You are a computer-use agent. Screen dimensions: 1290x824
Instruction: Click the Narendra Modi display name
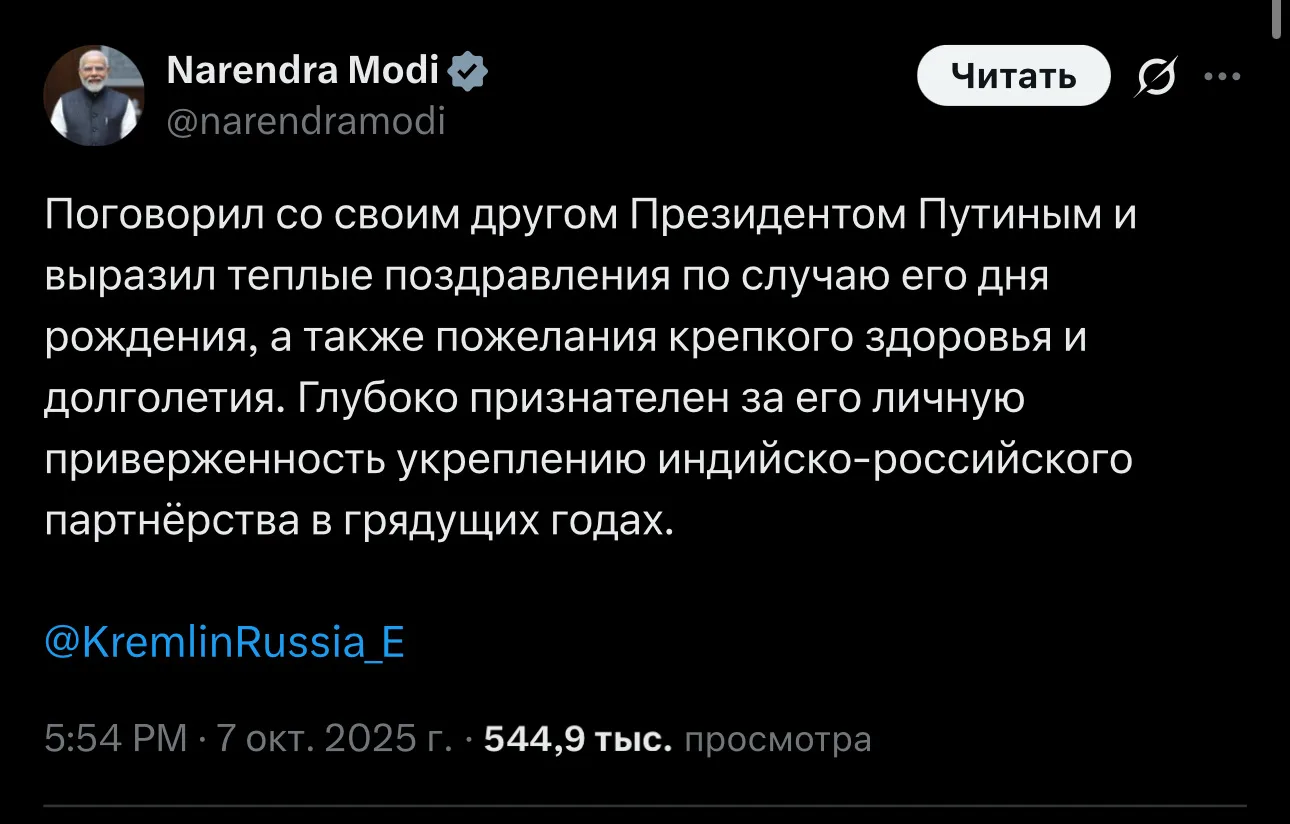tap(301, 71)
